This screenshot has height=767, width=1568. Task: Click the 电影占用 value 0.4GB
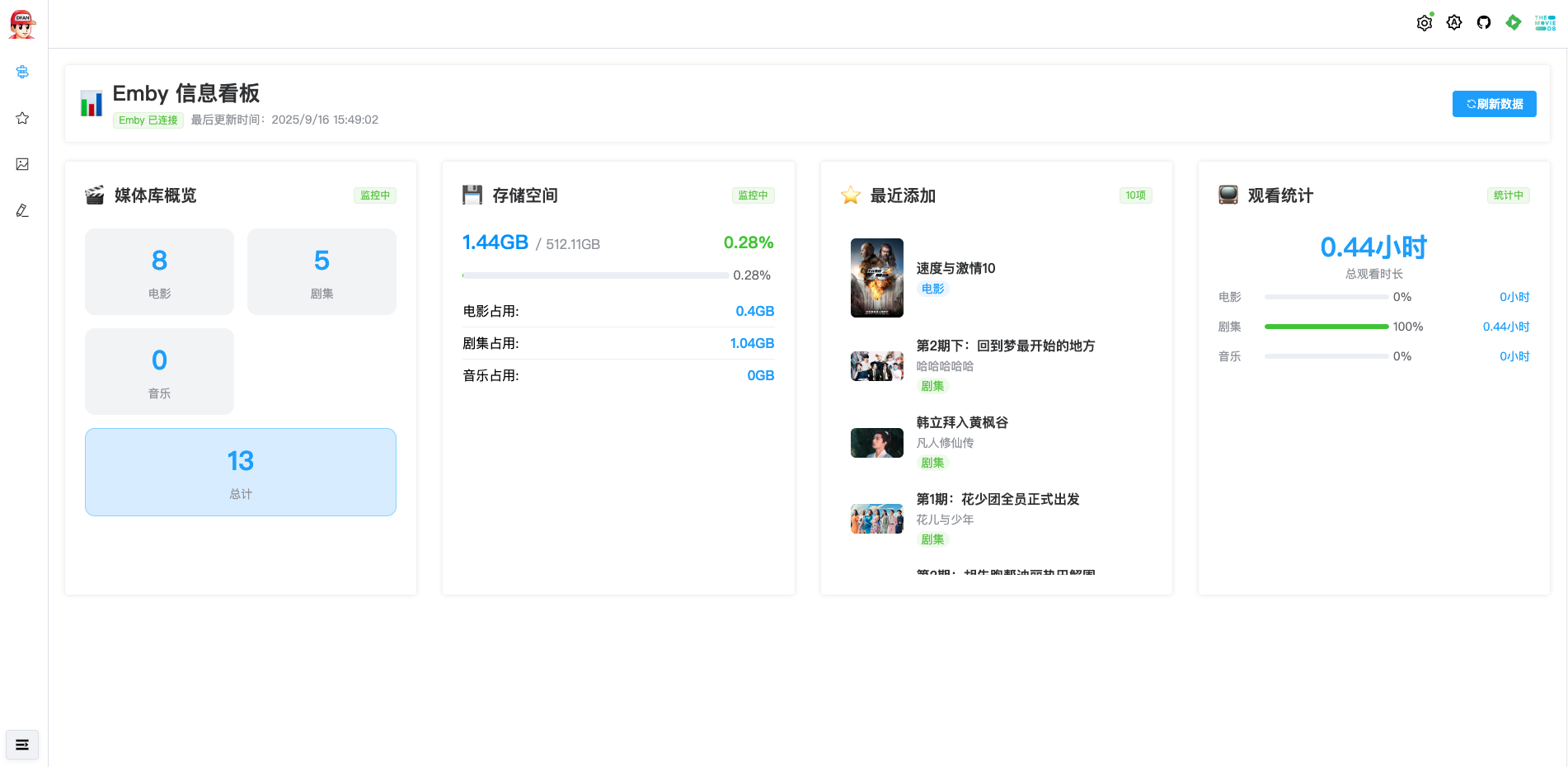coord(755,311)
